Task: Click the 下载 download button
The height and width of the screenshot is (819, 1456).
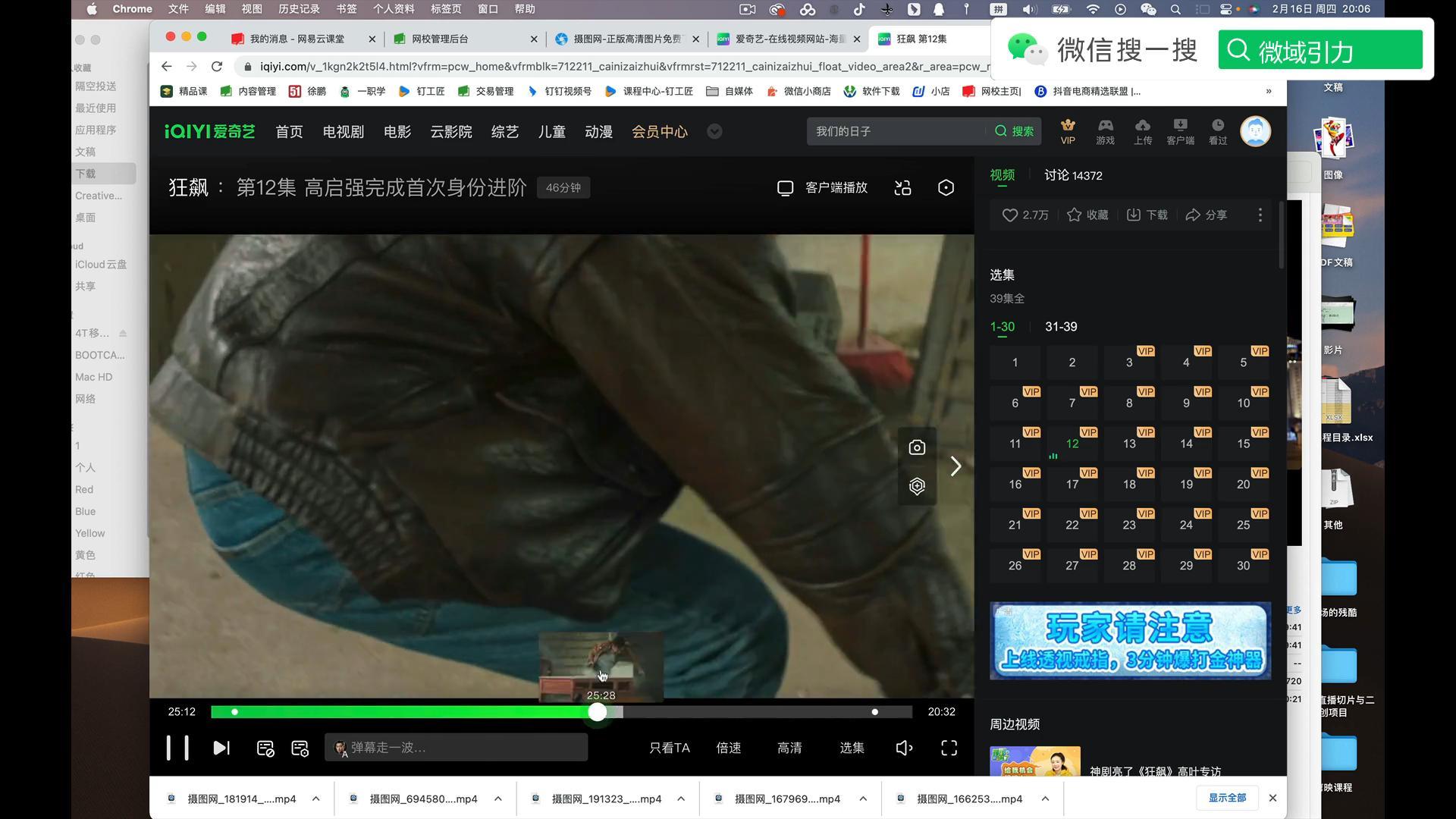Action: (x=1147, y=215)
